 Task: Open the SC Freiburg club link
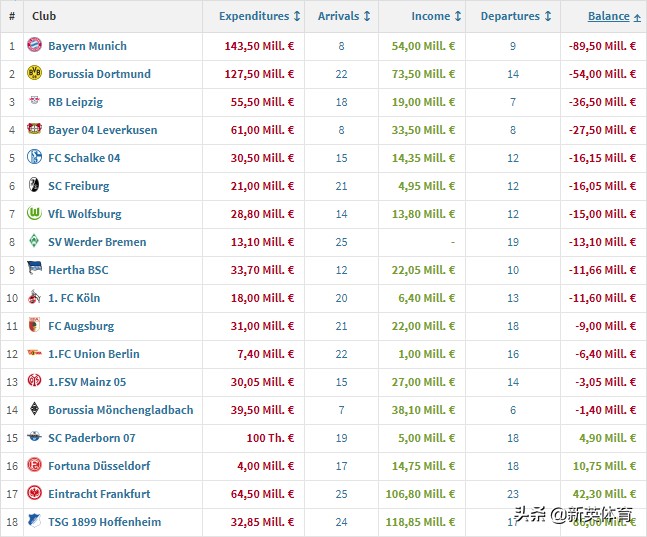[x=79, y=186]
